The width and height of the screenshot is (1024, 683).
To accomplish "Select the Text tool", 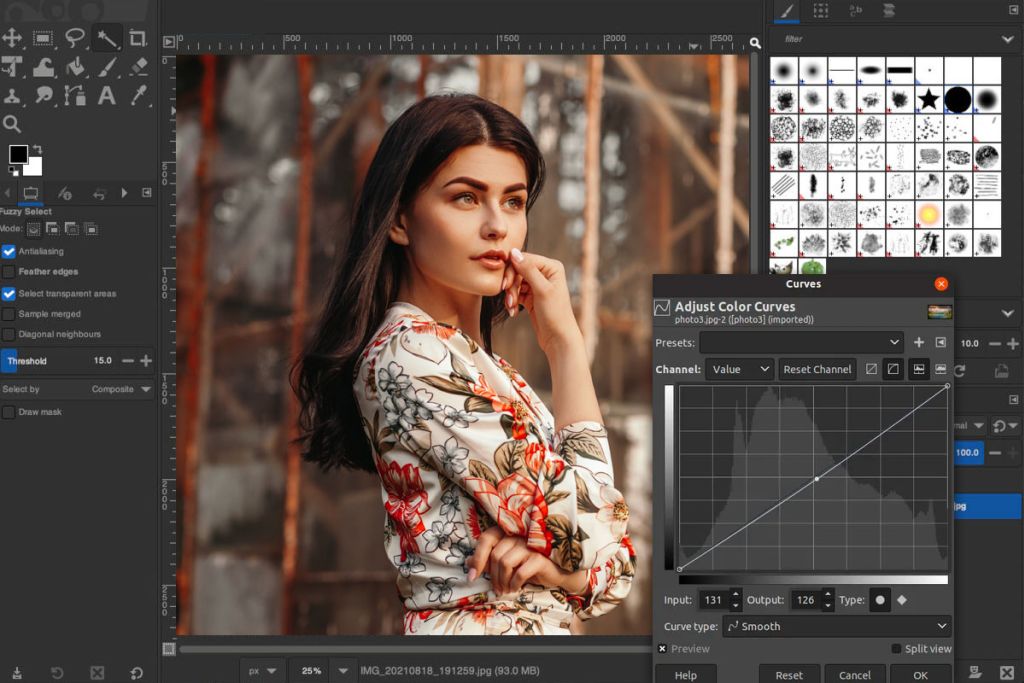I will coord(107,95).
